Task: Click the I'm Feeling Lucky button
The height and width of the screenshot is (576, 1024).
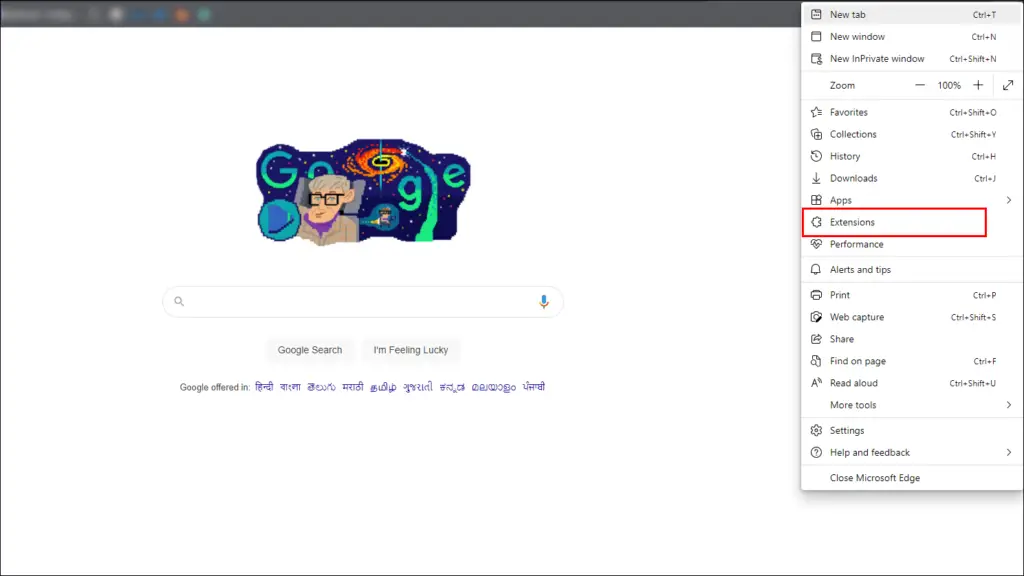Action: coord(411,350)
